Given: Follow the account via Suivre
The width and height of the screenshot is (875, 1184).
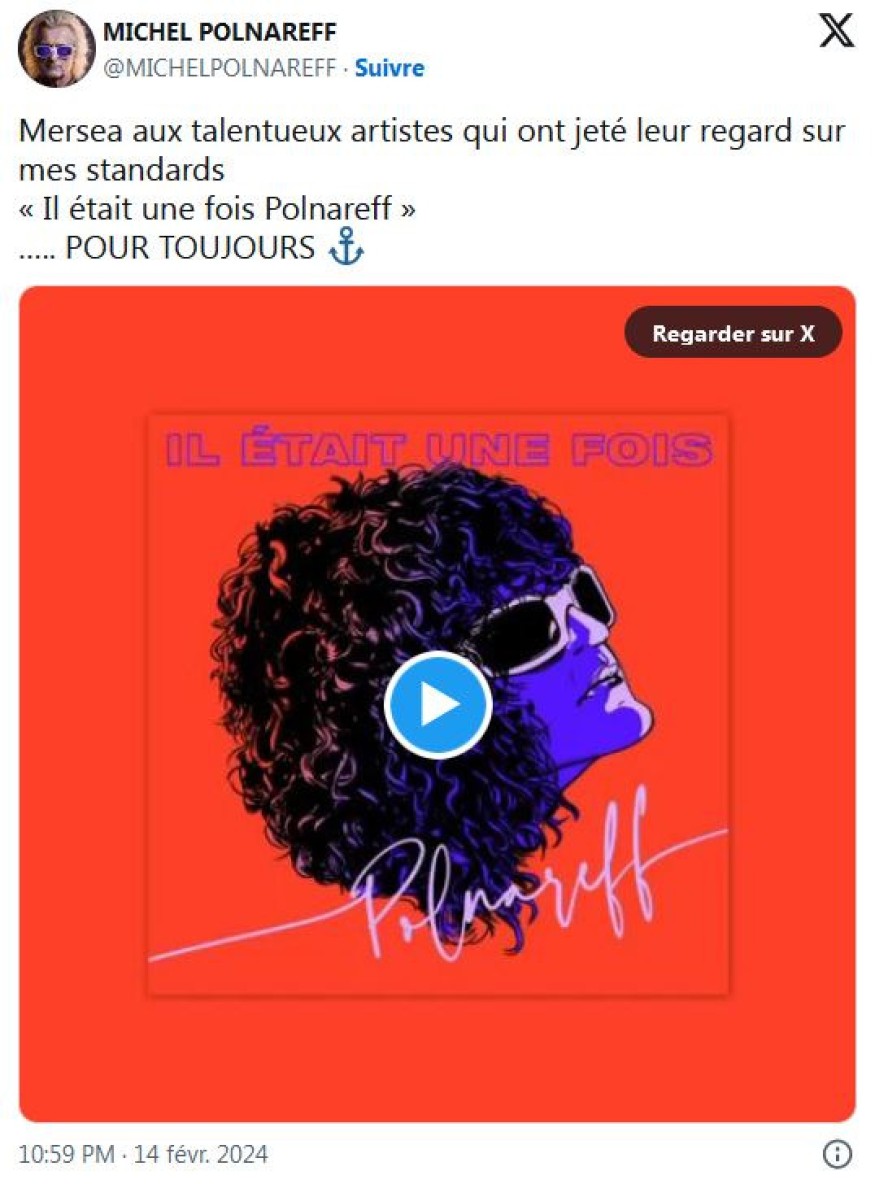Looking at the screenshot, I should click(390, 68).
